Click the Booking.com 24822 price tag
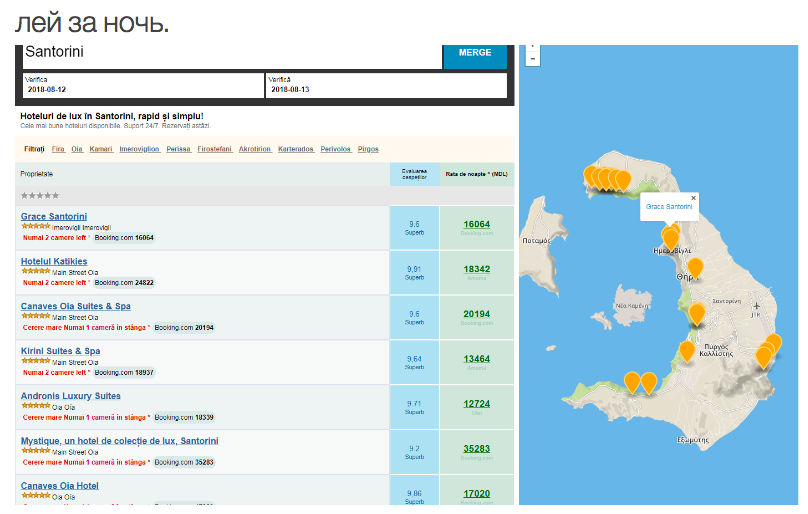808x514 pixels. [x=124, y=283]
